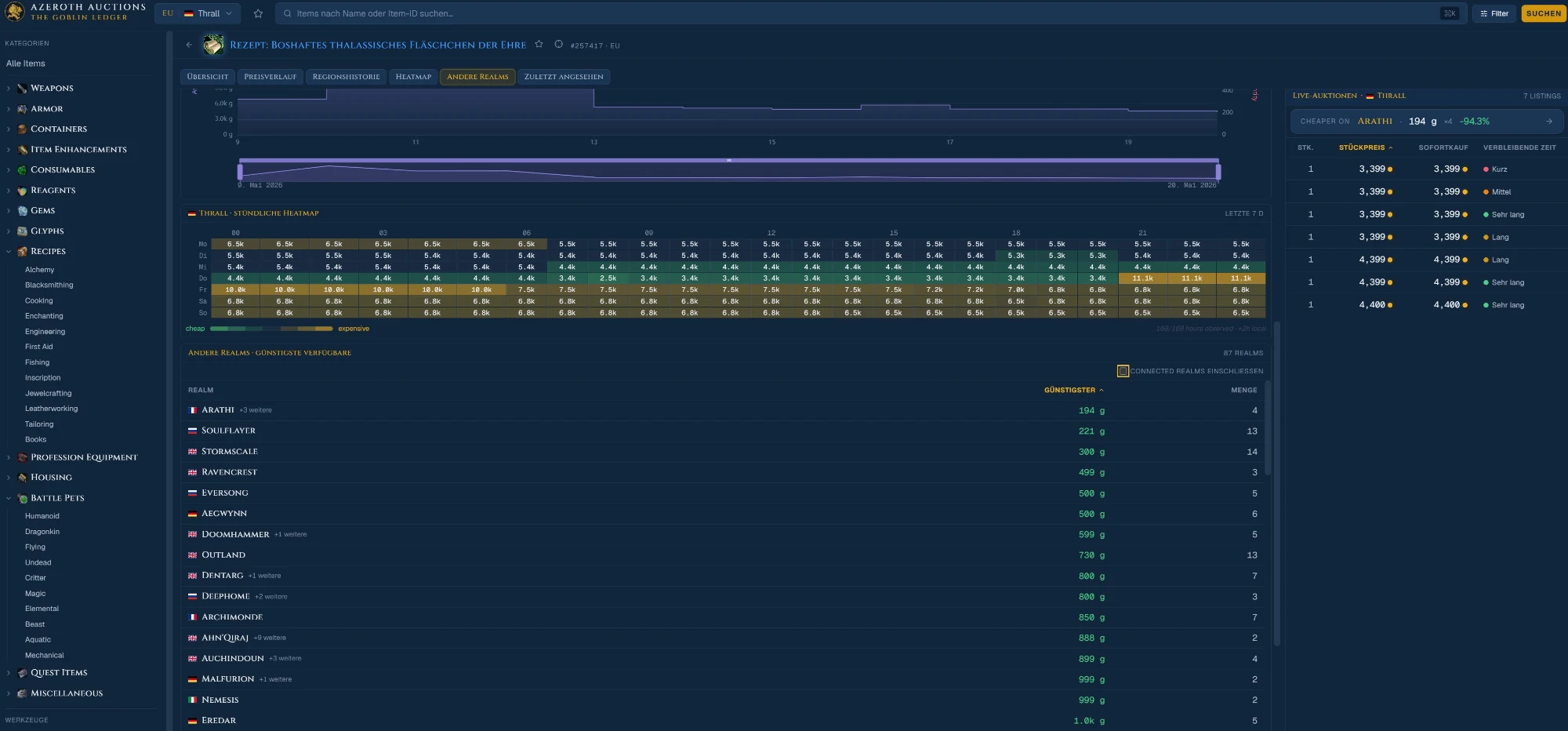This screenshot has width=1568, height=731.
Task: Click the French flag next to Arathi
Action: tap(192, 410)
